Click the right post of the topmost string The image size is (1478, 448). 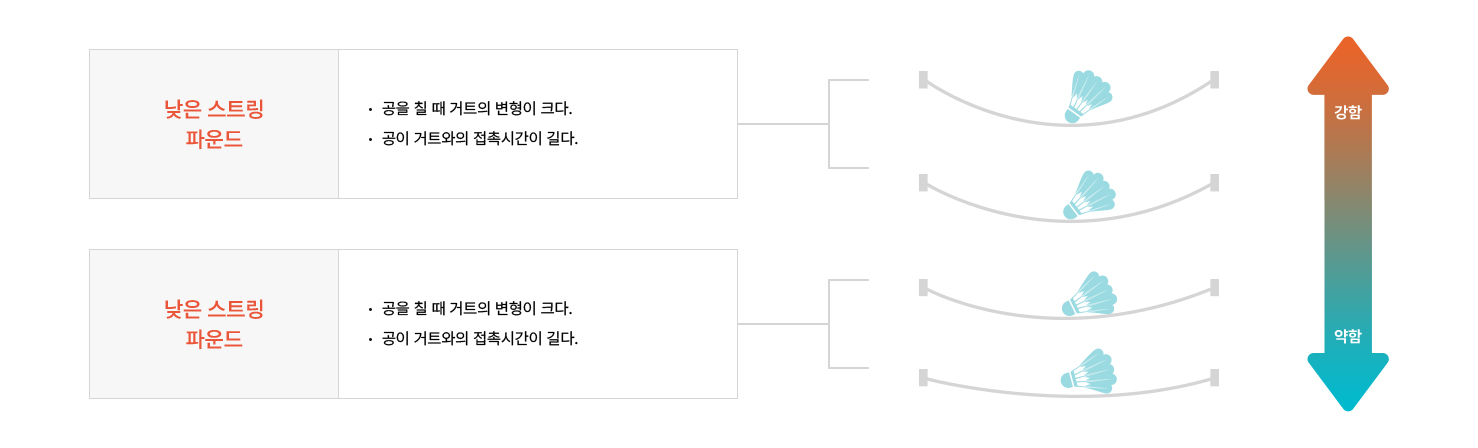tap(1214, 79)
